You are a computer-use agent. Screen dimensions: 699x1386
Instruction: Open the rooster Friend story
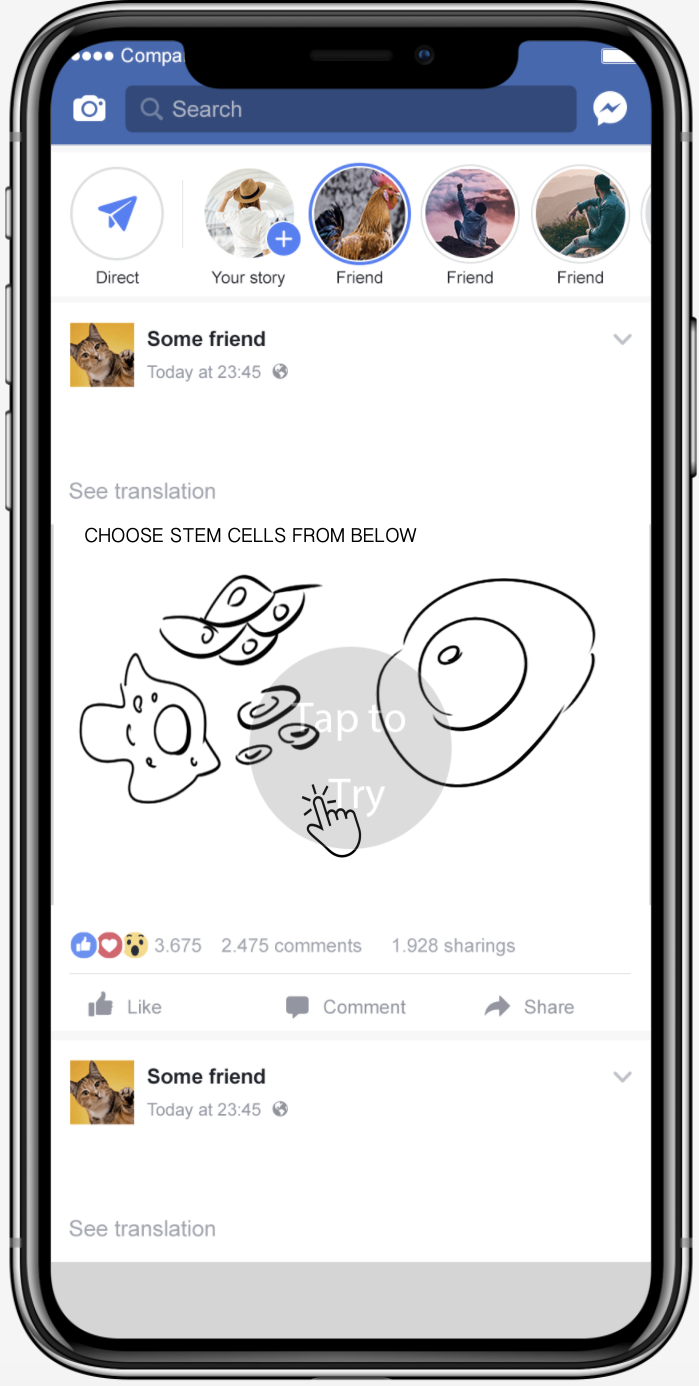[360, 213]
